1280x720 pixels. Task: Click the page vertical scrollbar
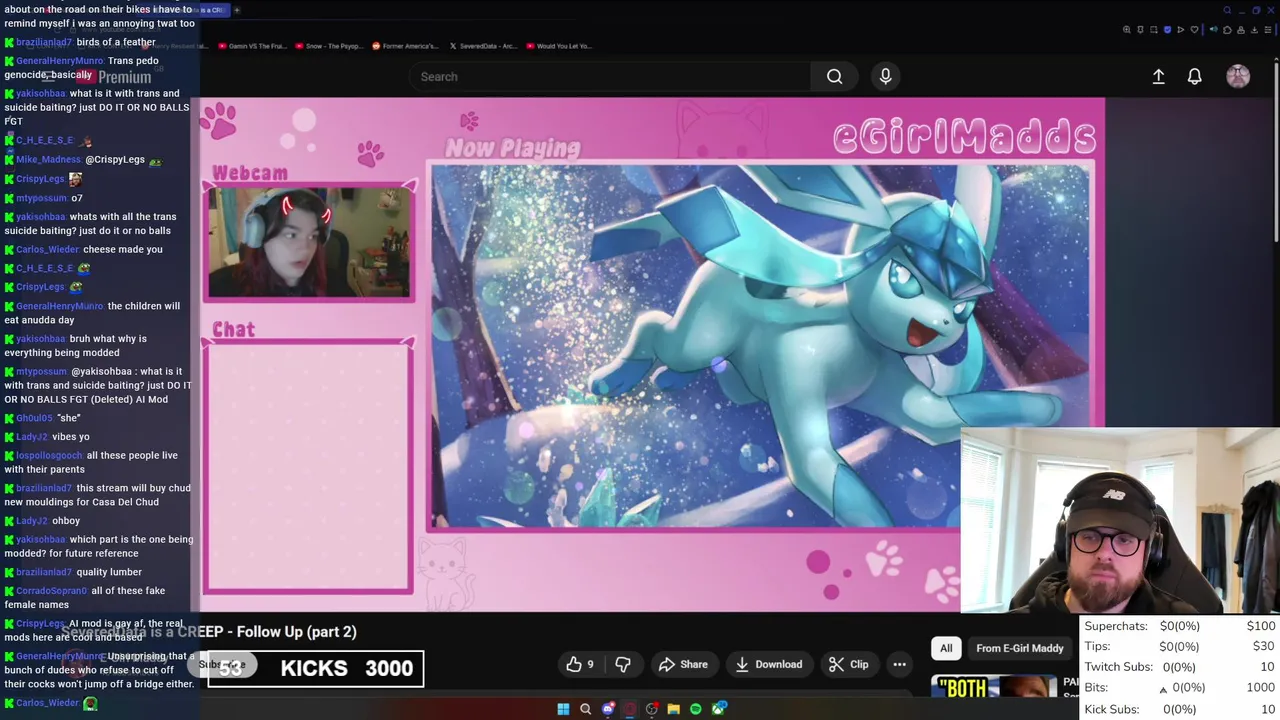[x=1276, y=150]
